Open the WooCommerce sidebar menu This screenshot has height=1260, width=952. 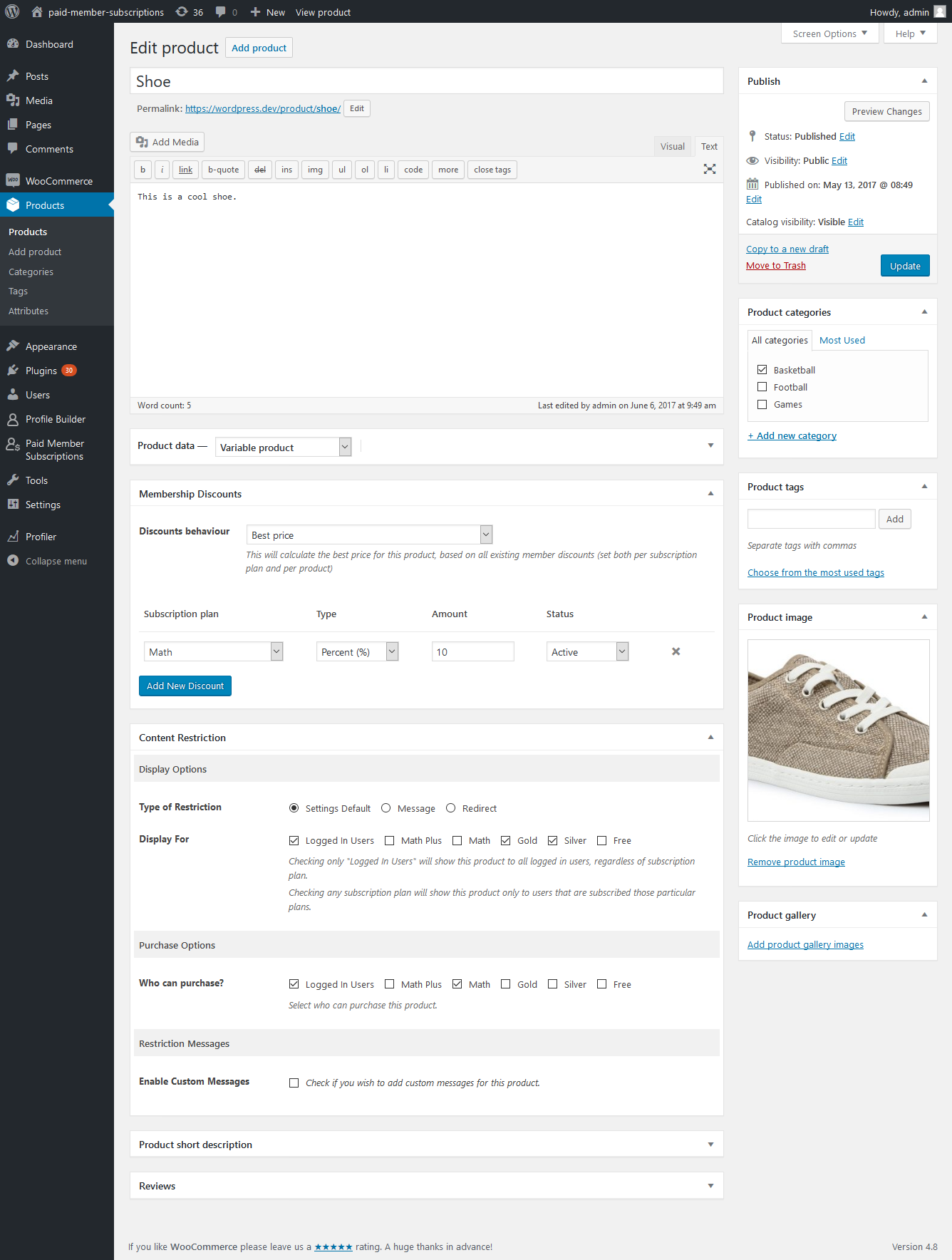pyautogui.click(x=58, y=181)
